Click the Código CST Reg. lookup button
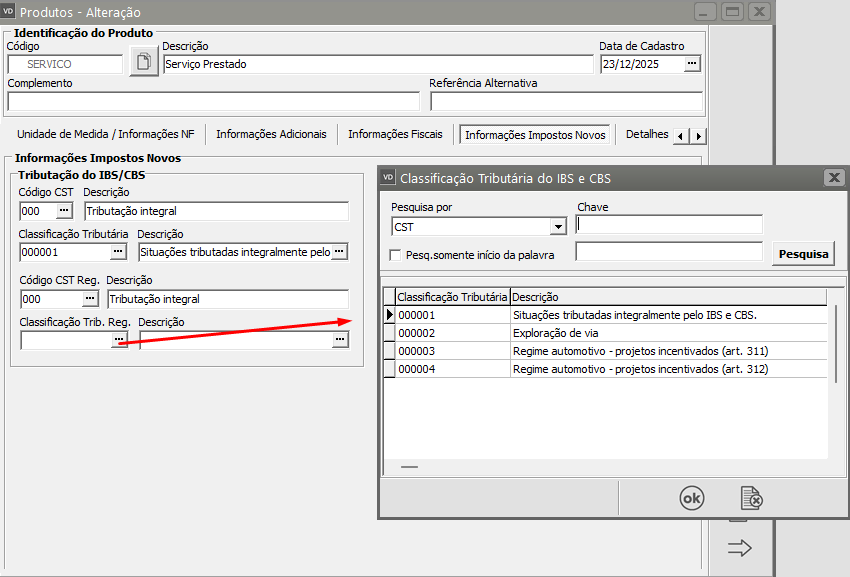 pyautogui.click(x=89, y=299)
